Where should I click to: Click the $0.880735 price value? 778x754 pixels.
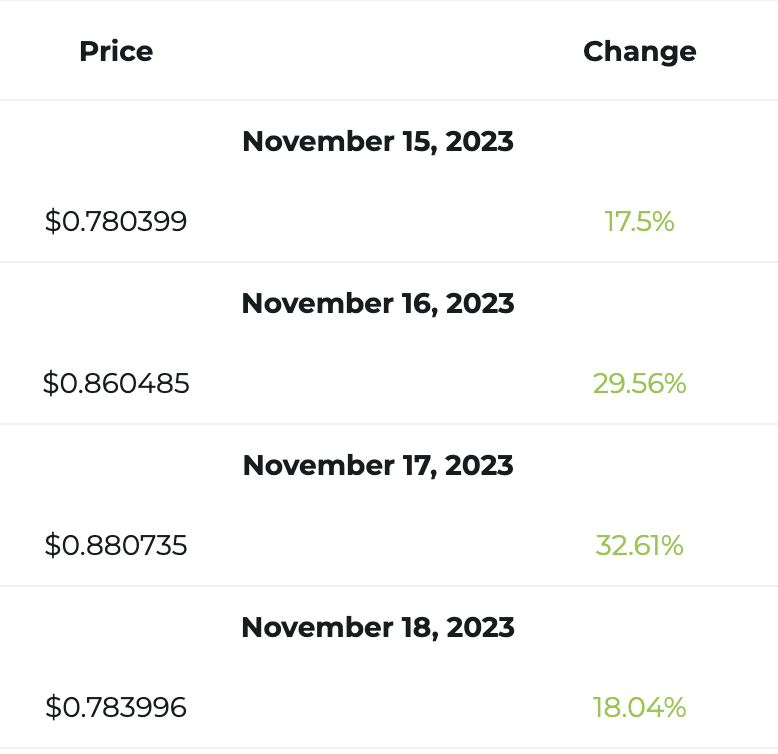tap(116, 545)
